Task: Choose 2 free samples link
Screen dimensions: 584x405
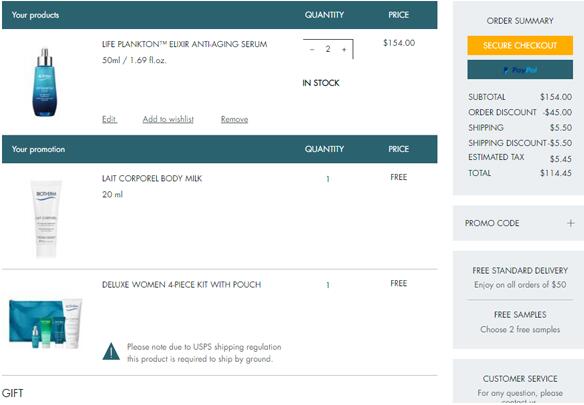Action: tap(520, 329)
